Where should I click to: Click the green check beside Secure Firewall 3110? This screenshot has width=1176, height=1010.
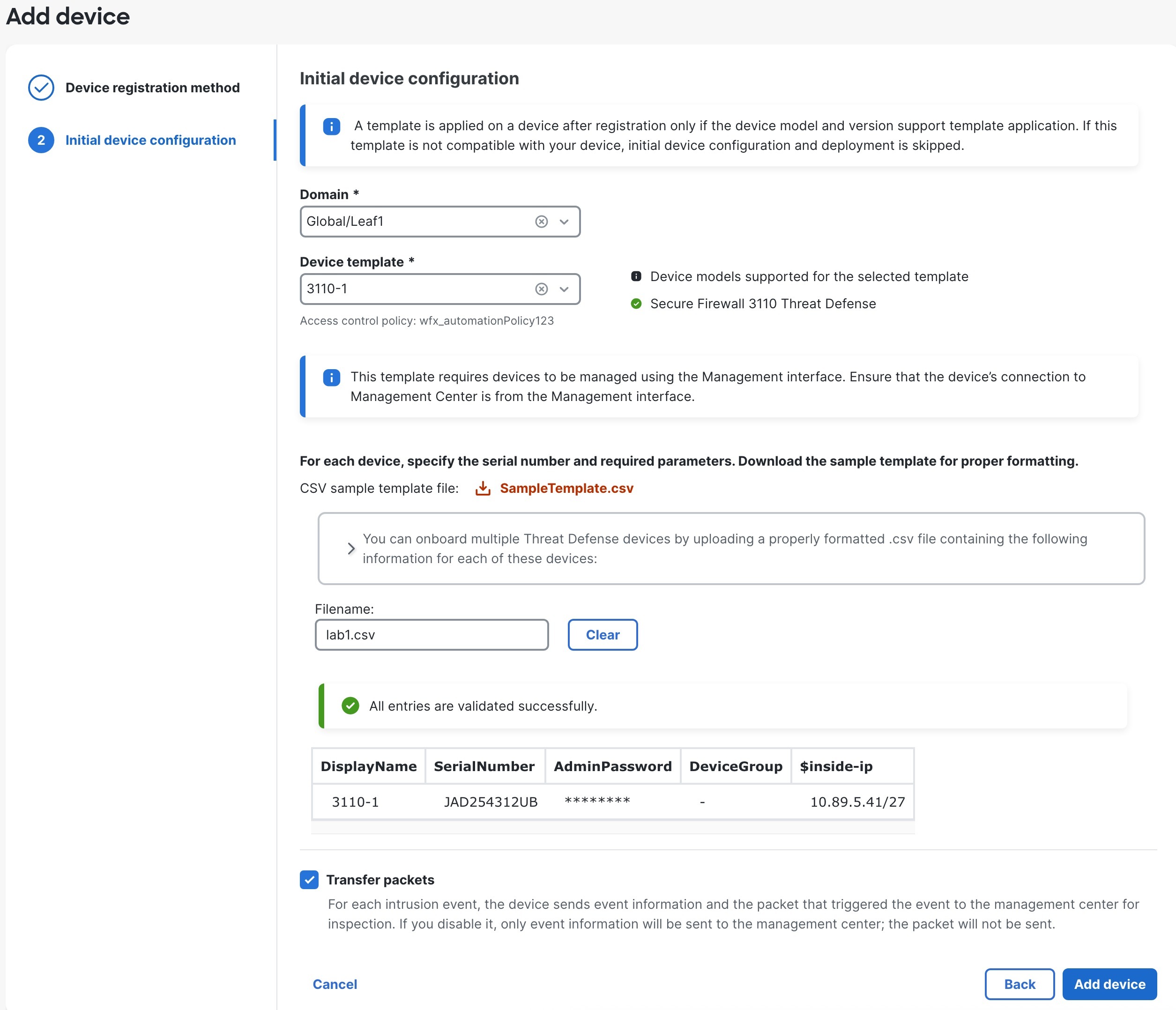(636, 304)
